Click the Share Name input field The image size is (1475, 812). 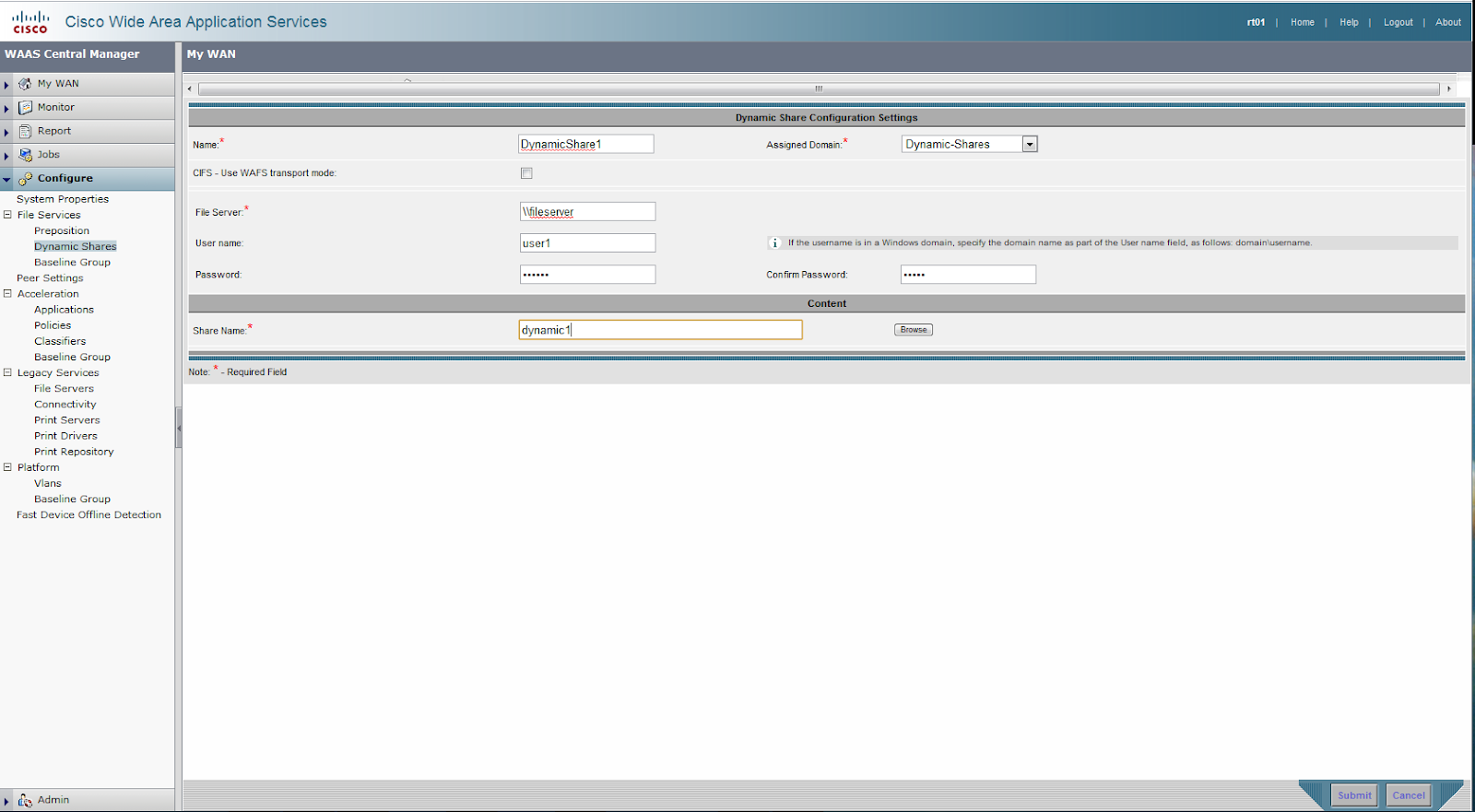pyautogui.click(x=660, y=330)
